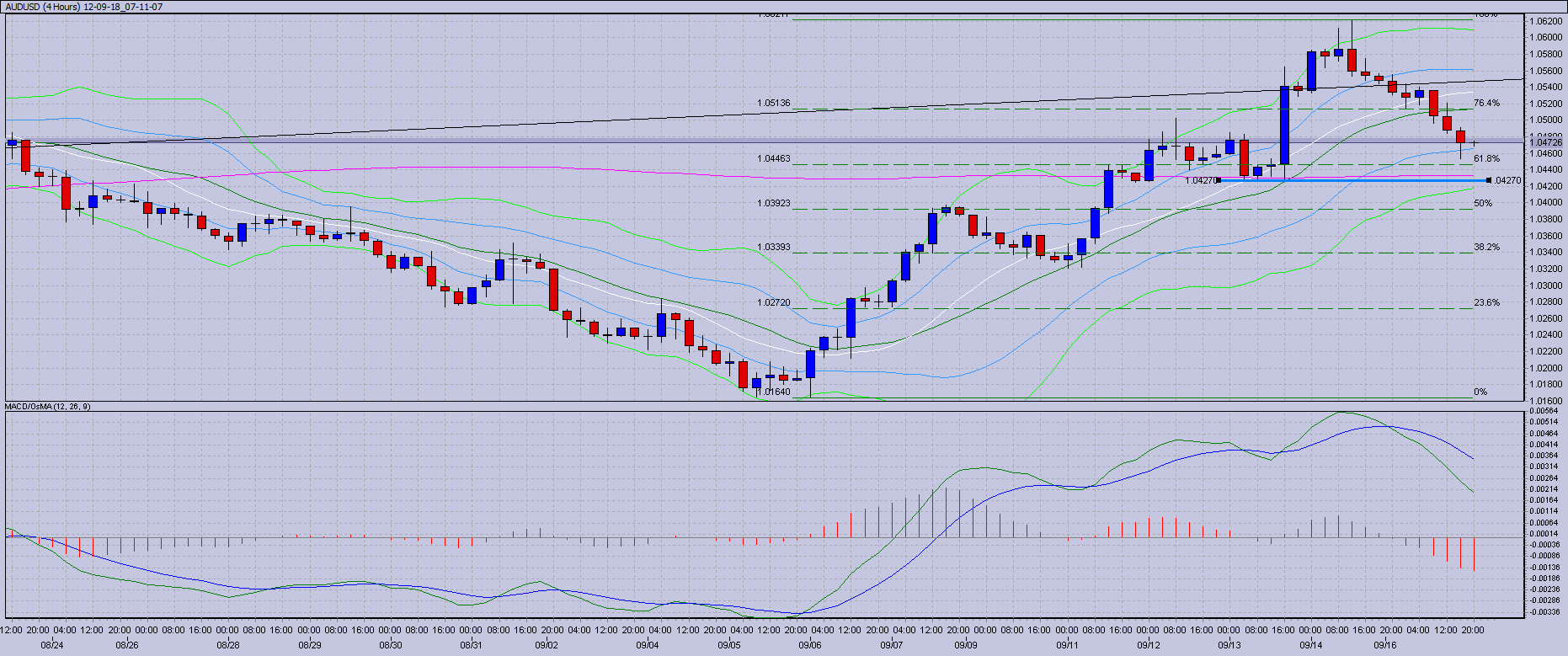Viewport: 1568px width, 656px height.
Task: Pick the 23.6% Fibonacci level label
Action: coord(1486,302)
